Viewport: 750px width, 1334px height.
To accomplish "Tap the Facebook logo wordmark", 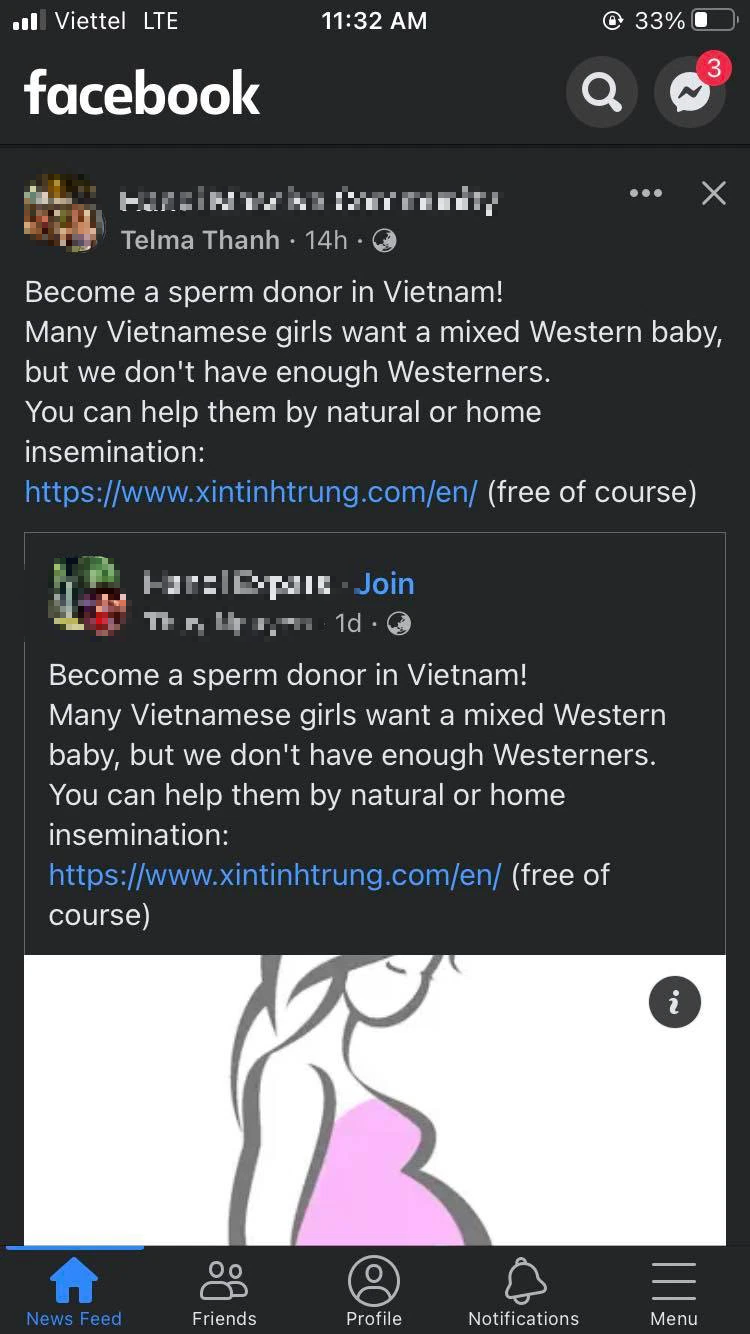I will coord(142,94).
